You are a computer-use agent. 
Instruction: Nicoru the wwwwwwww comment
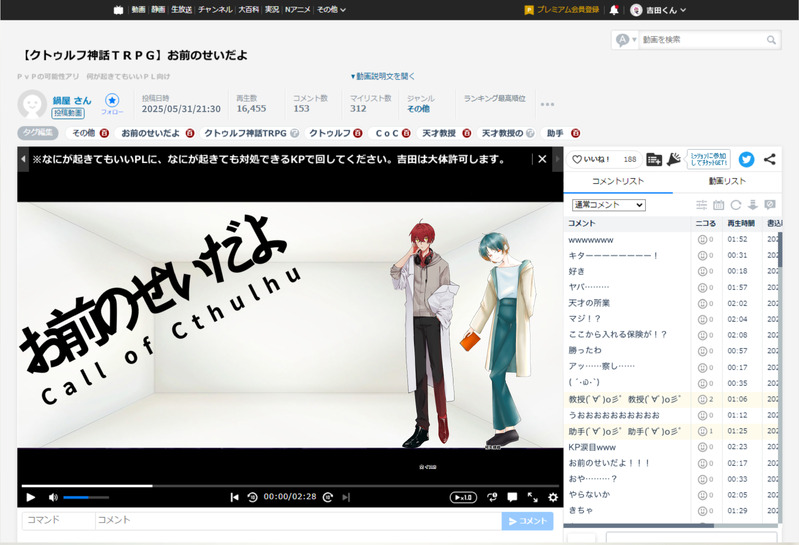(x=705, y=239)
